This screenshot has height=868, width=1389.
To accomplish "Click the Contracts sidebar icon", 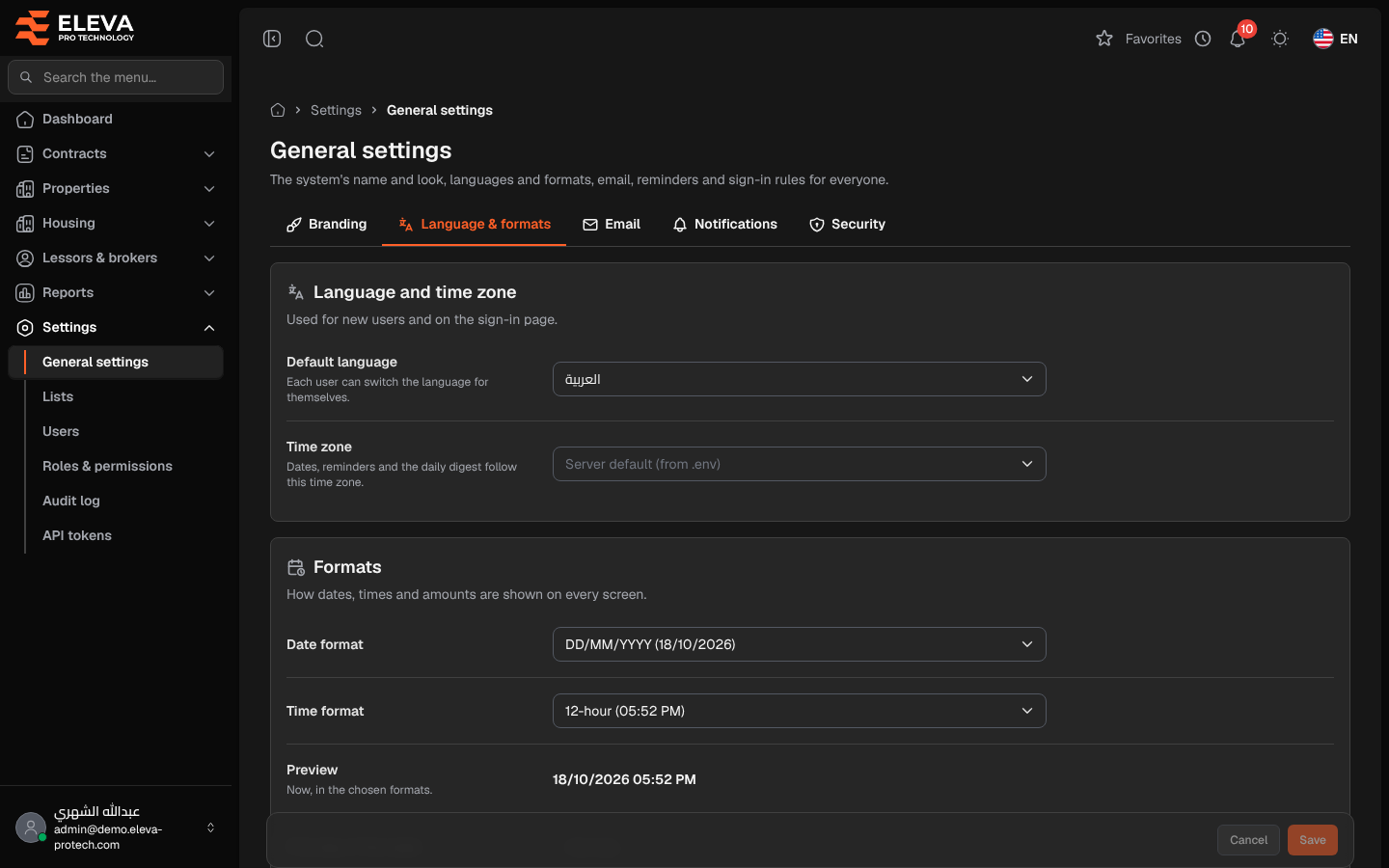I will pyautogui.click(x=25, y=153).
